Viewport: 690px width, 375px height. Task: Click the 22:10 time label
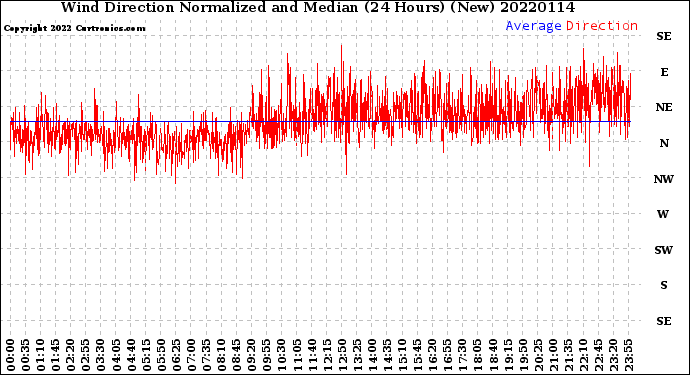click(x=583, y=355)
